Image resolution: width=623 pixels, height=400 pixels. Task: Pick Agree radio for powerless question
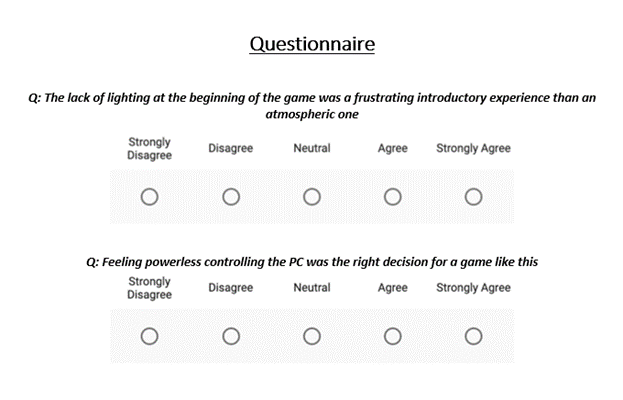[393, 335]
